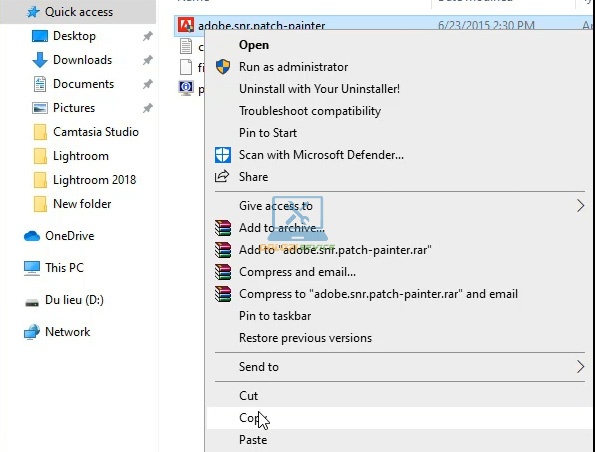Viewport: 595px width, 452px height.
Task: Open the Lightroom folder in sidebar
Action: (81, 156)
